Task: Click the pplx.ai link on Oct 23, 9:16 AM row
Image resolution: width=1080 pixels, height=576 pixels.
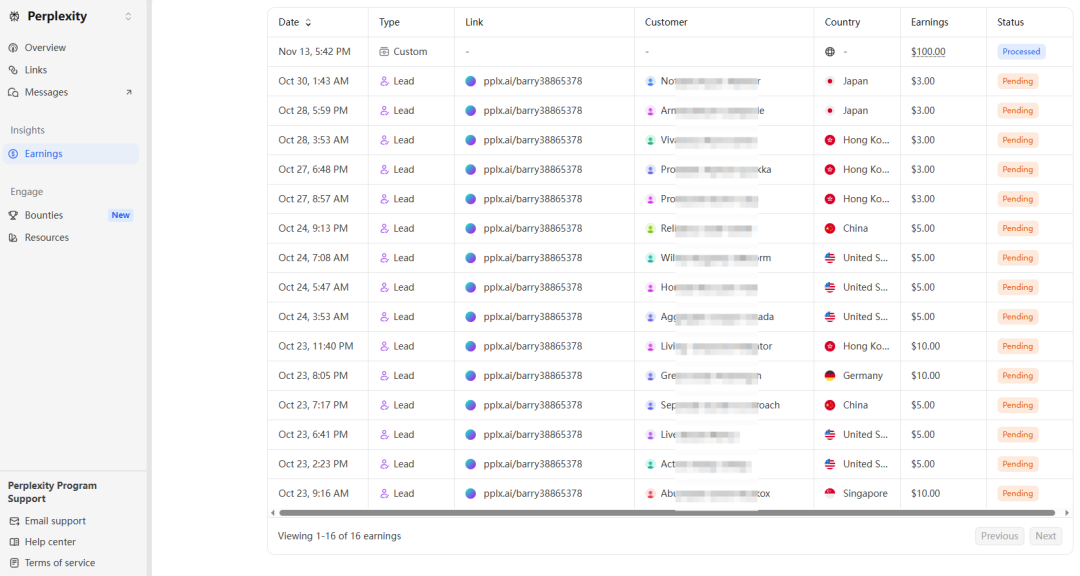Action: click(532, 493)
